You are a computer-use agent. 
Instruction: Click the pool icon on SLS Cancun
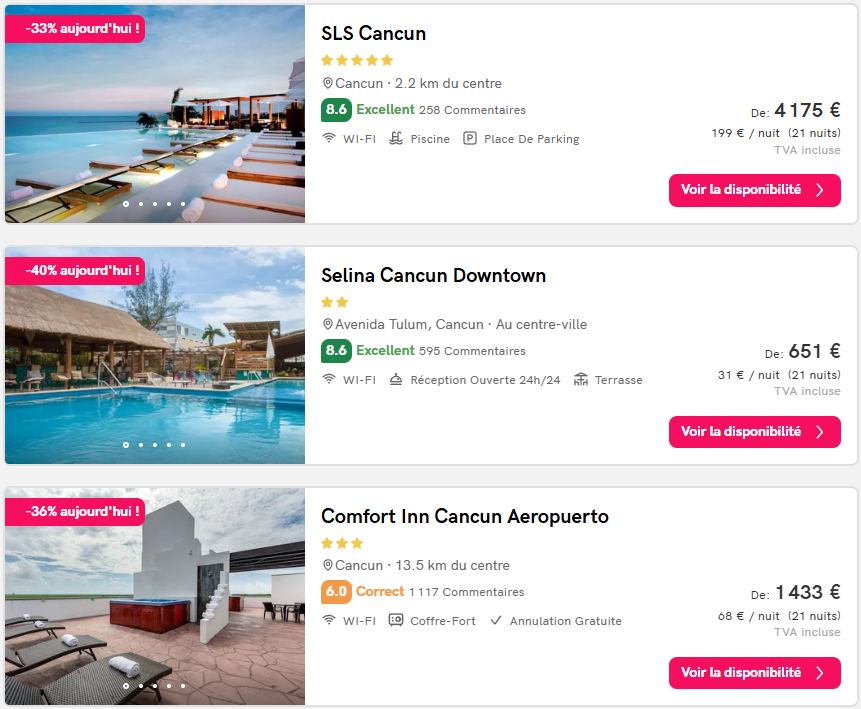click(x=396, y=139)
